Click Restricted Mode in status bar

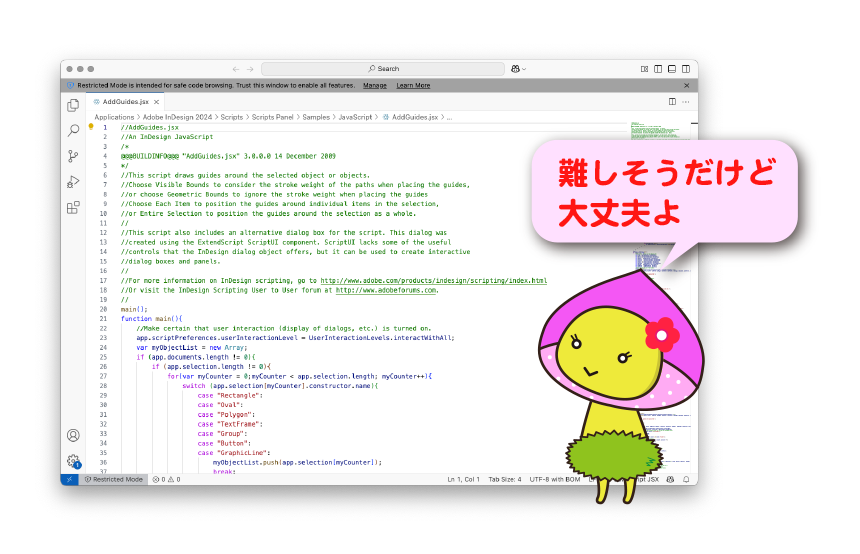coord(114,479)
